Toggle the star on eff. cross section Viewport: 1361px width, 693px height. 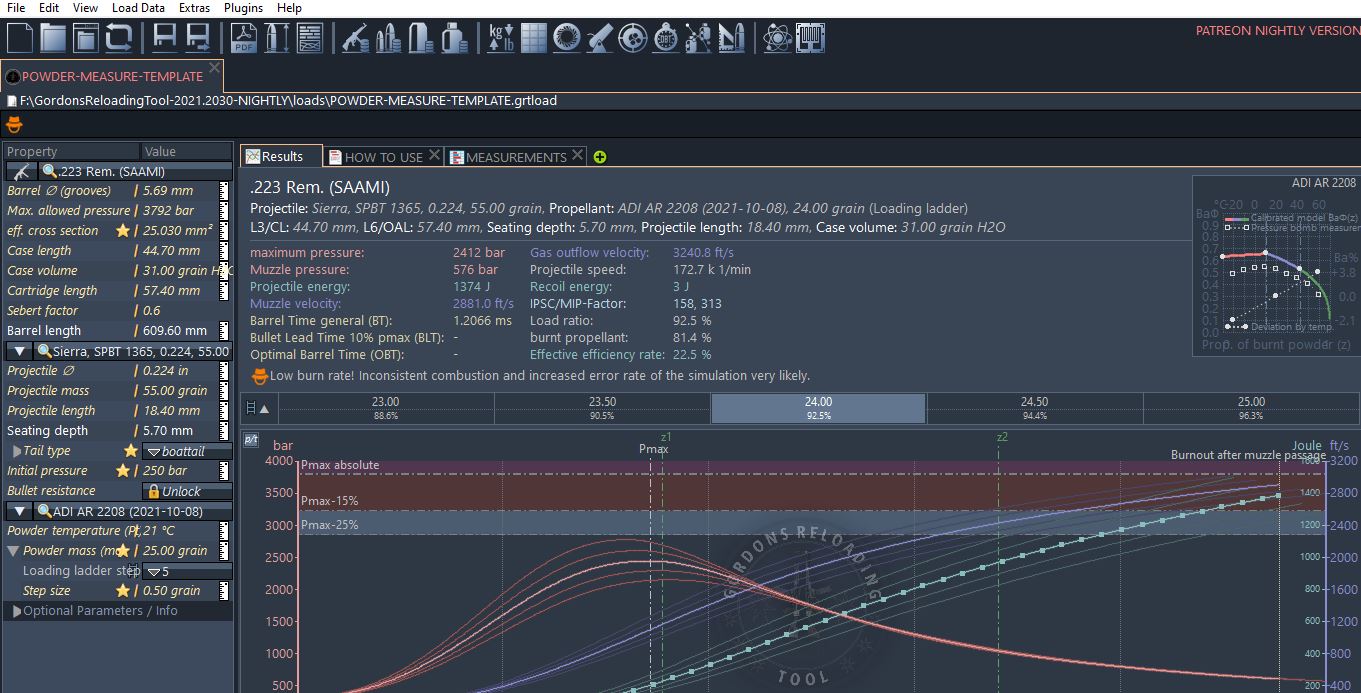point(123,231)
